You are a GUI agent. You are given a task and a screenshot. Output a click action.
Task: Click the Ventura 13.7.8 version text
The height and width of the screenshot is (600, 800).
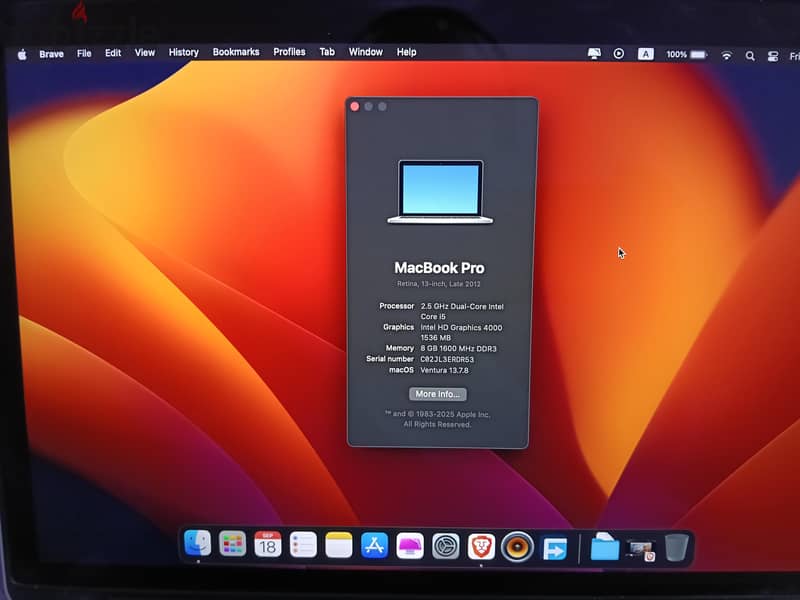(444, 370)
